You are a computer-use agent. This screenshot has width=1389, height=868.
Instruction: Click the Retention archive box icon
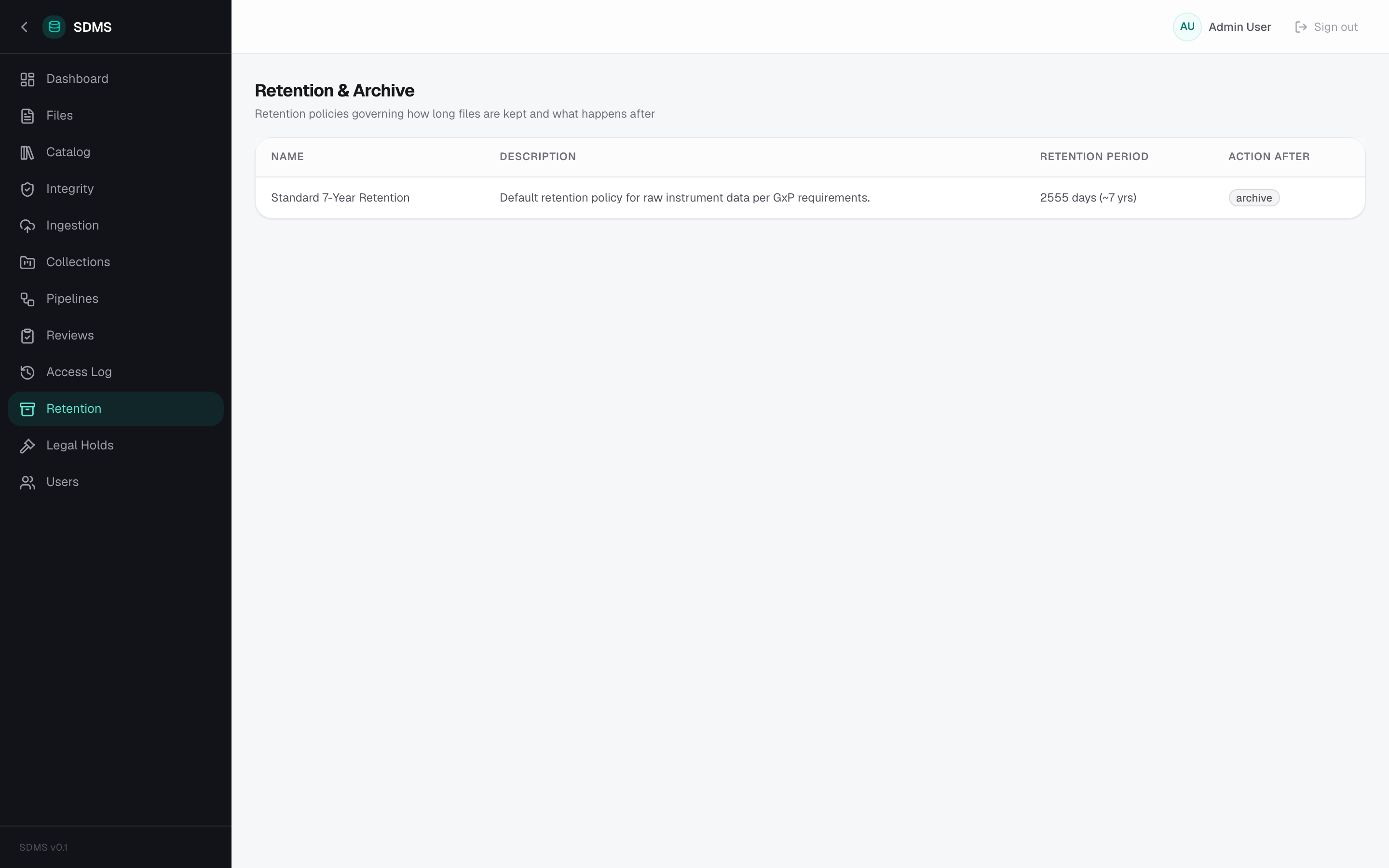(27, 409)
